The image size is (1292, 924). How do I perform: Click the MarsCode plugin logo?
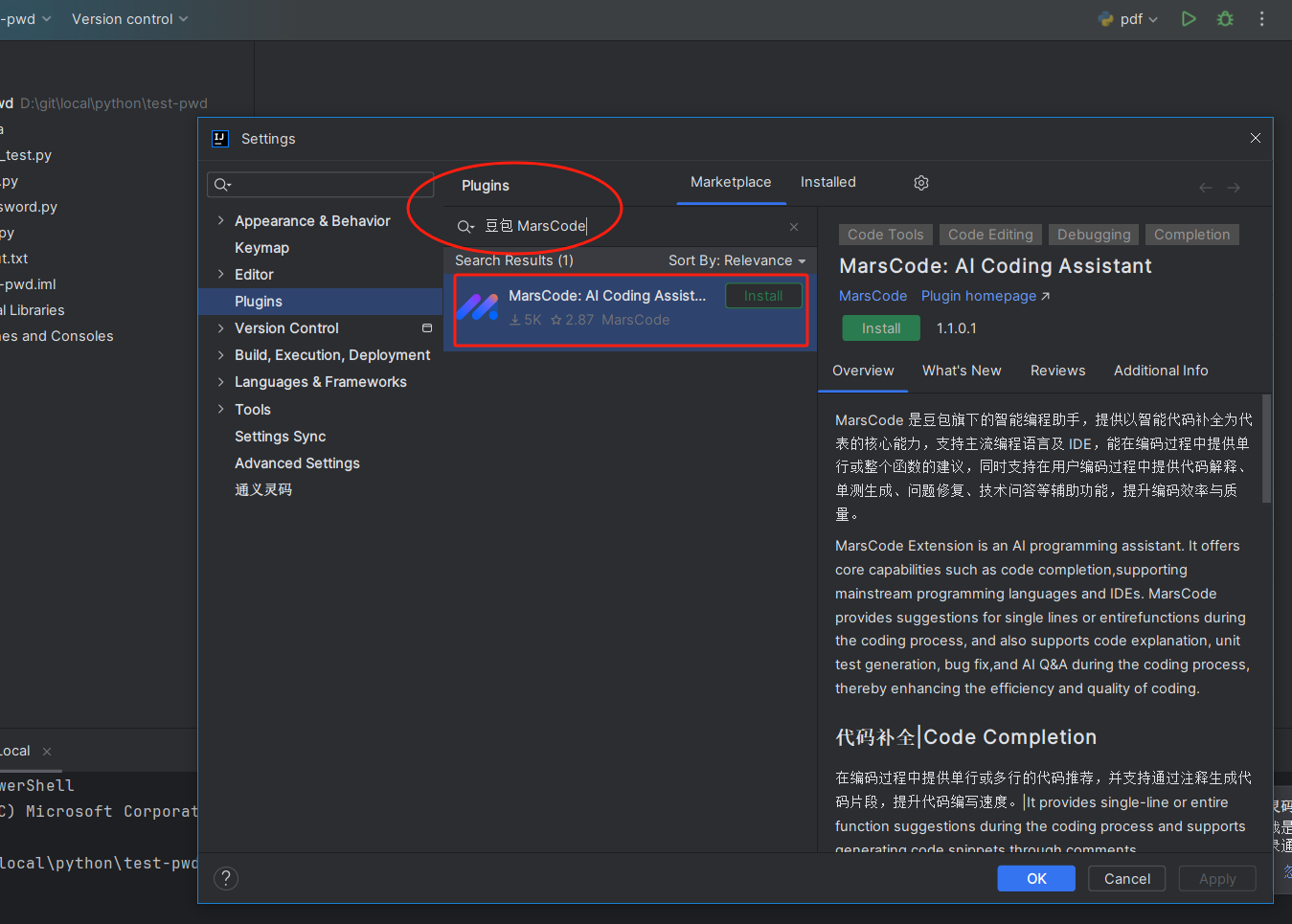(478, 306)
